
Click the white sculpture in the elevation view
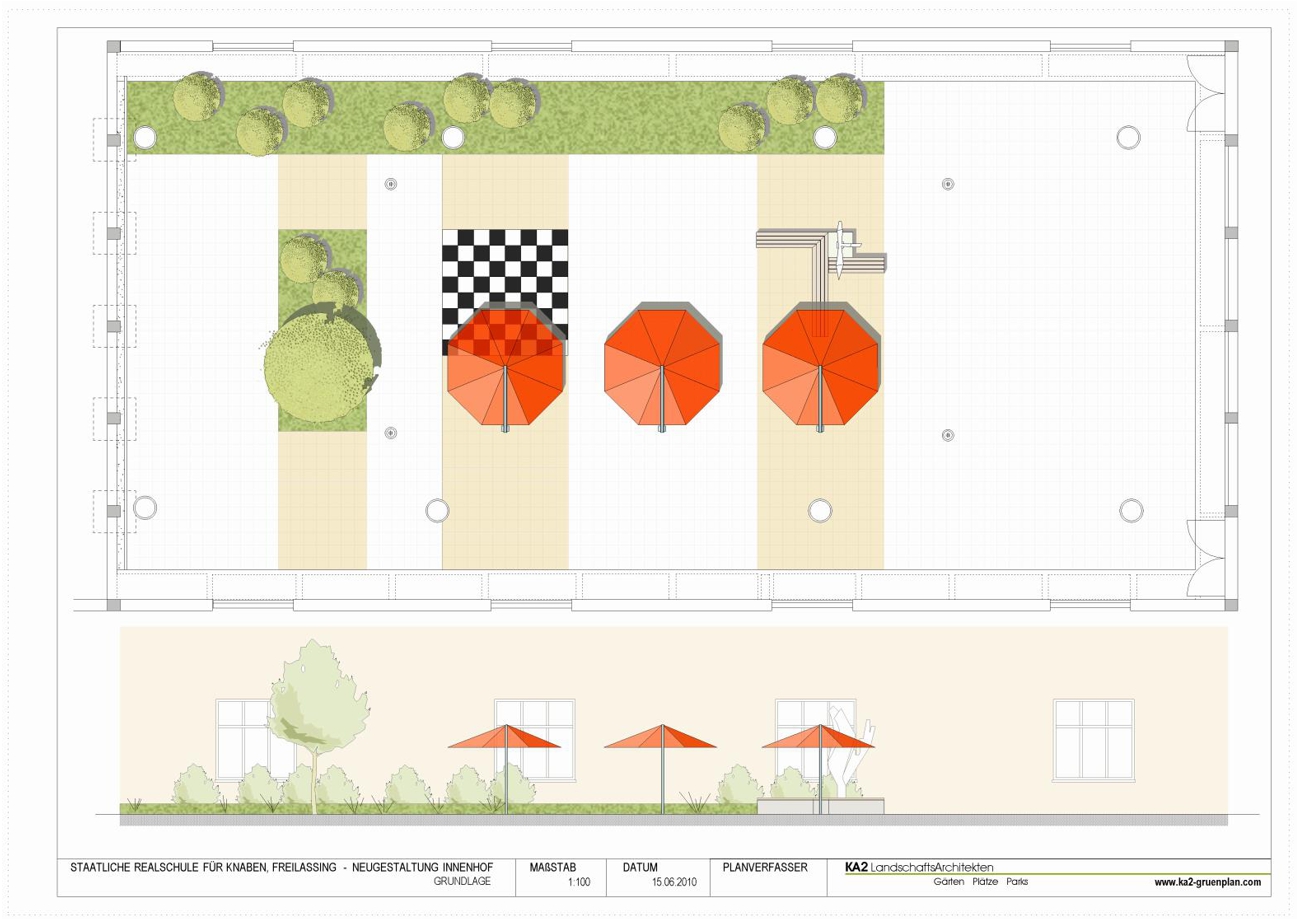click(845, 752)
